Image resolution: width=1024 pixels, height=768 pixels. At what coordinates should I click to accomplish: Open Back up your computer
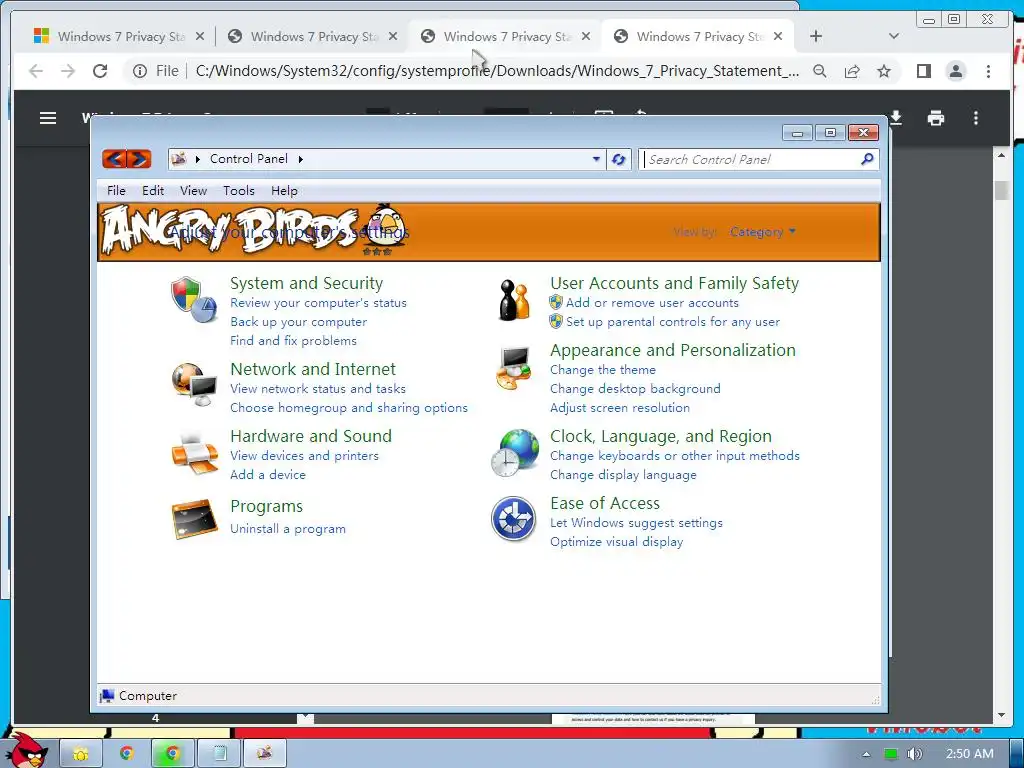pyautogui.click(x=298, y=322)
